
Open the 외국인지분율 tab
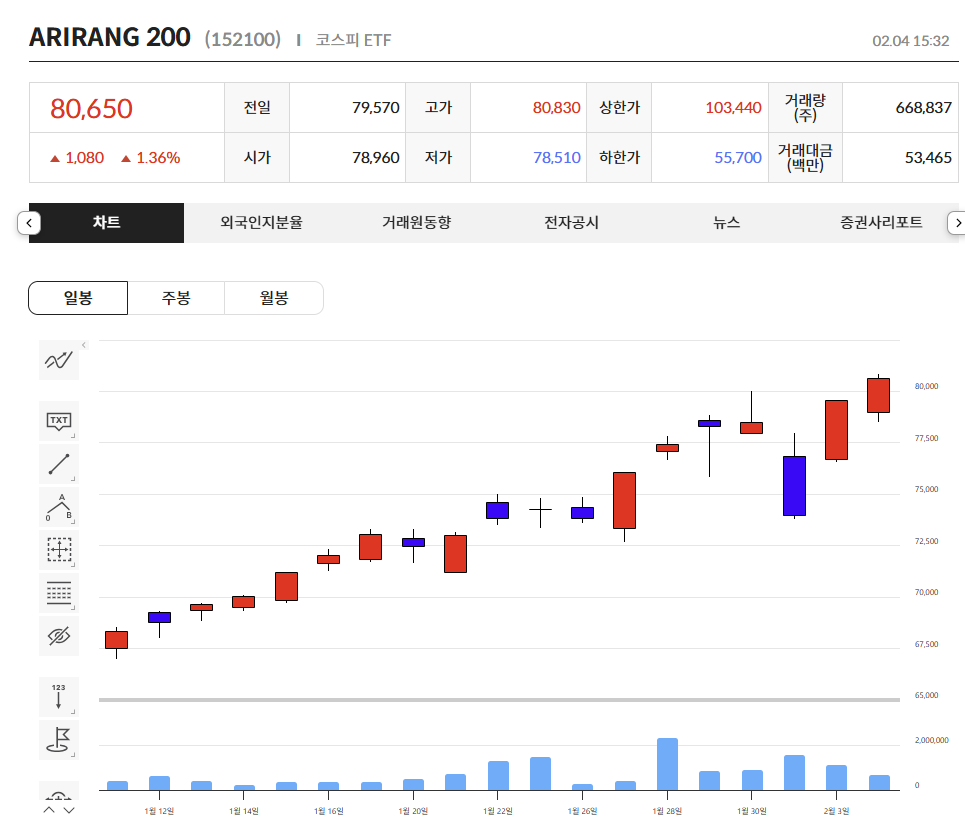click(x=262, y=223)
